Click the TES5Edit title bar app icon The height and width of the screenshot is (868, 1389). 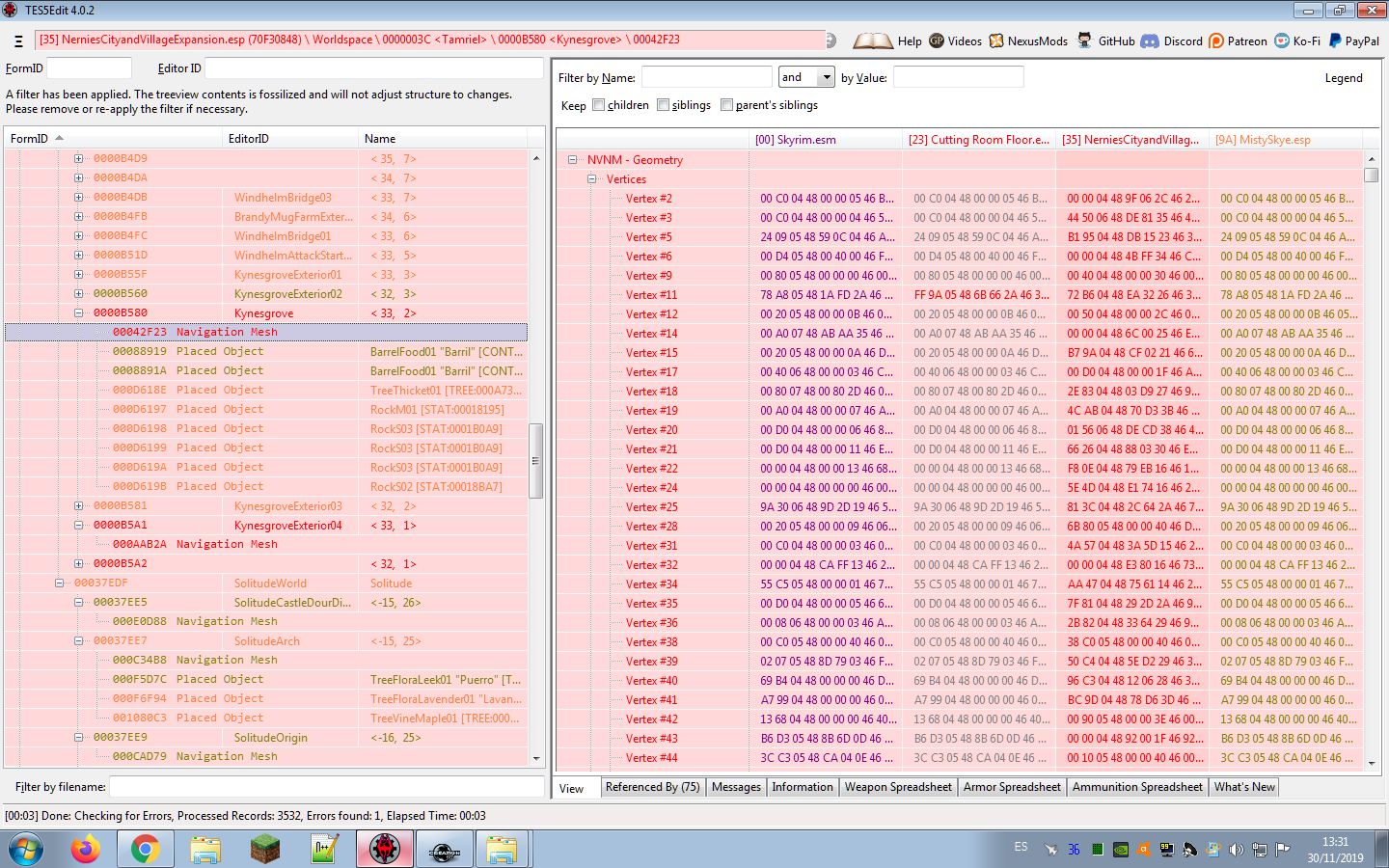tap(11, 11)
